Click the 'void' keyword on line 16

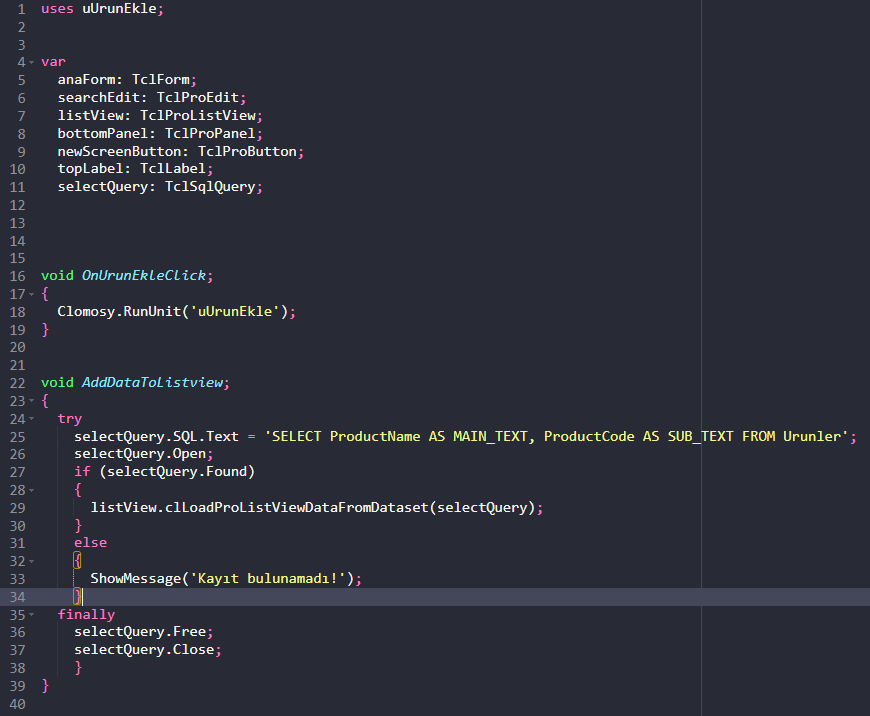point(57,275)
